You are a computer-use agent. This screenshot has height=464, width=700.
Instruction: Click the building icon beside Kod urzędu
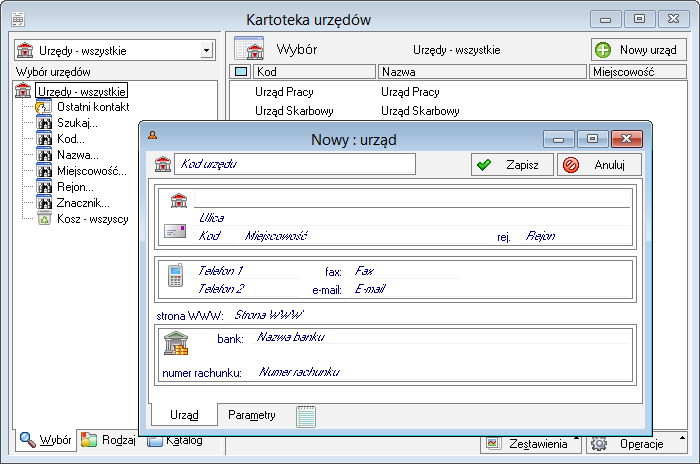[163, 164]
